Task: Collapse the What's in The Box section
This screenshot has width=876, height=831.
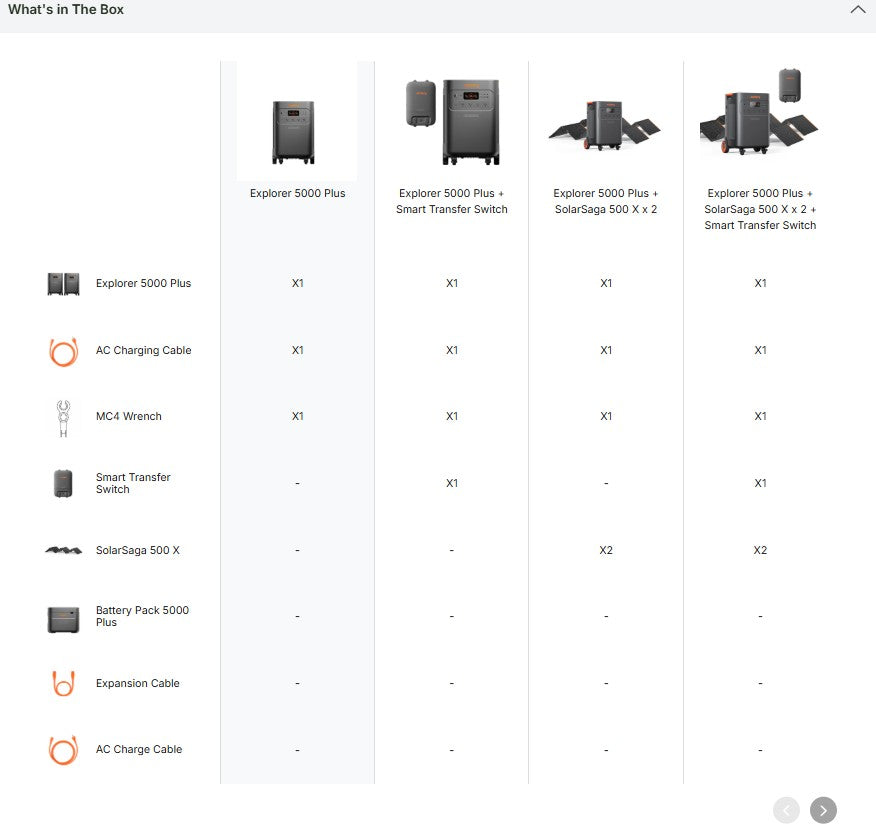Action: click(x=857, y=10)
